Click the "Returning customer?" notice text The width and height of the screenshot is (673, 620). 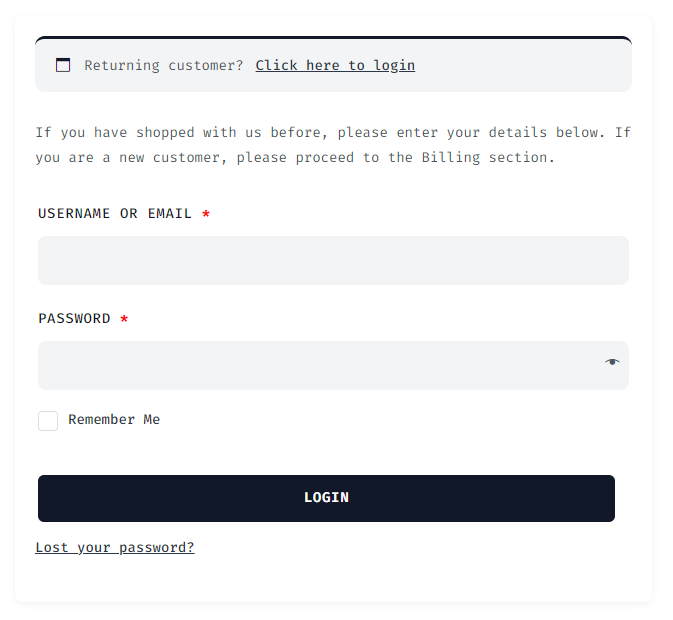point(163,66)
